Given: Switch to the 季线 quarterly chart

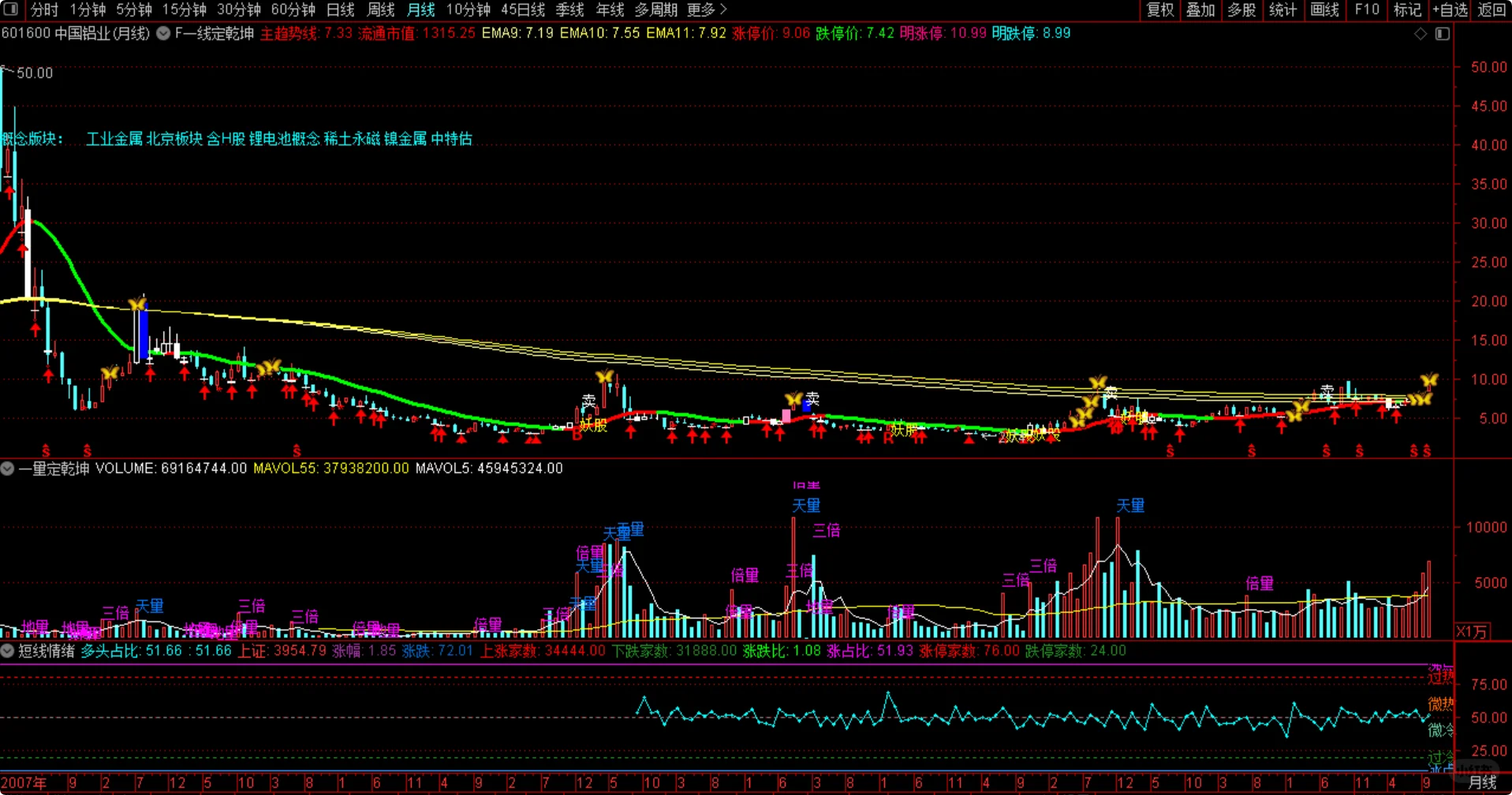Looking at the screenshot, I should coord(570,9).
